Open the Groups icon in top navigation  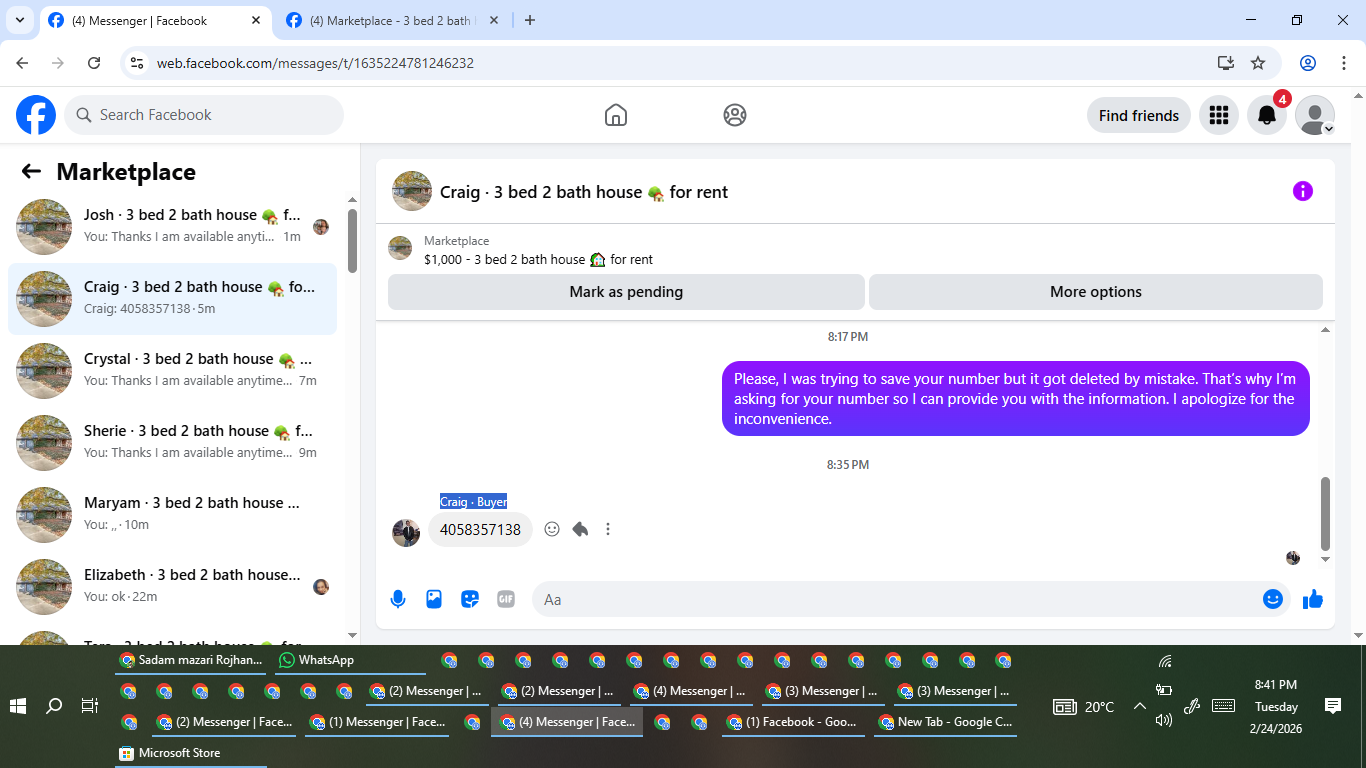click(735, 115)
